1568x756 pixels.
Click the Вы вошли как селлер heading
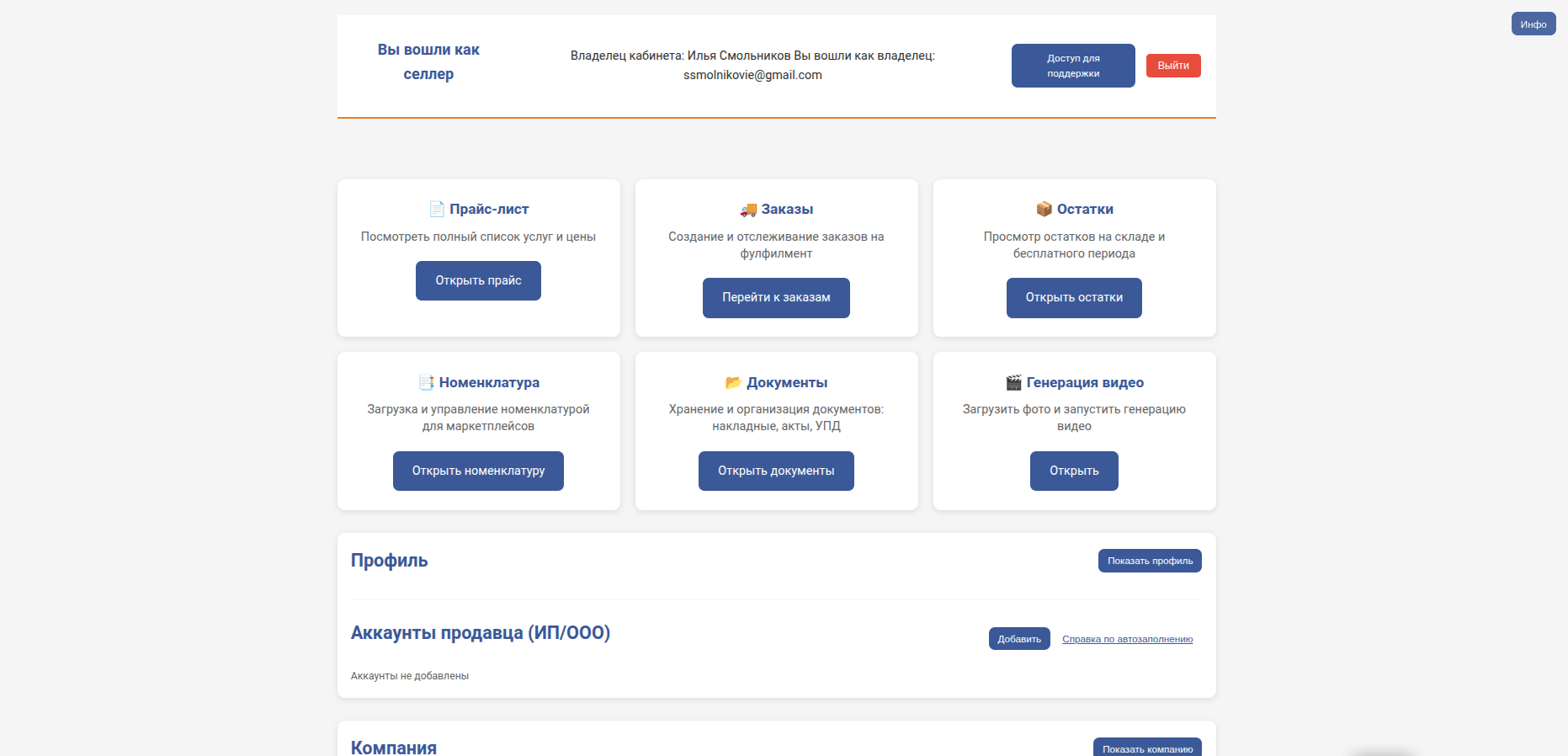(428, 61)
